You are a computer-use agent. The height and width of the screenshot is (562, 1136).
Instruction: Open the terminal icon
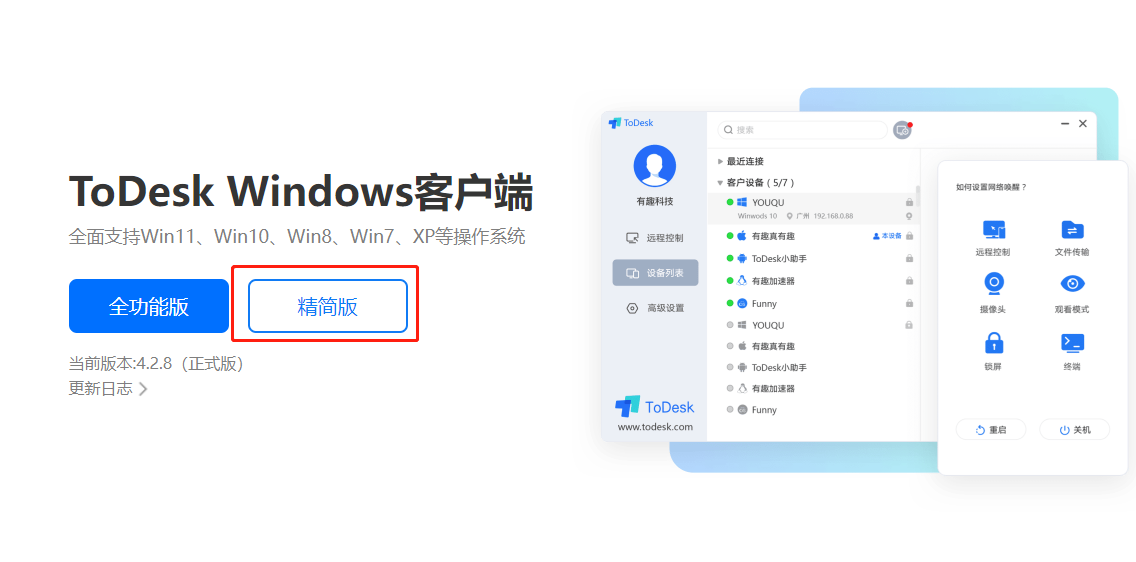[x=1072, y=343]
